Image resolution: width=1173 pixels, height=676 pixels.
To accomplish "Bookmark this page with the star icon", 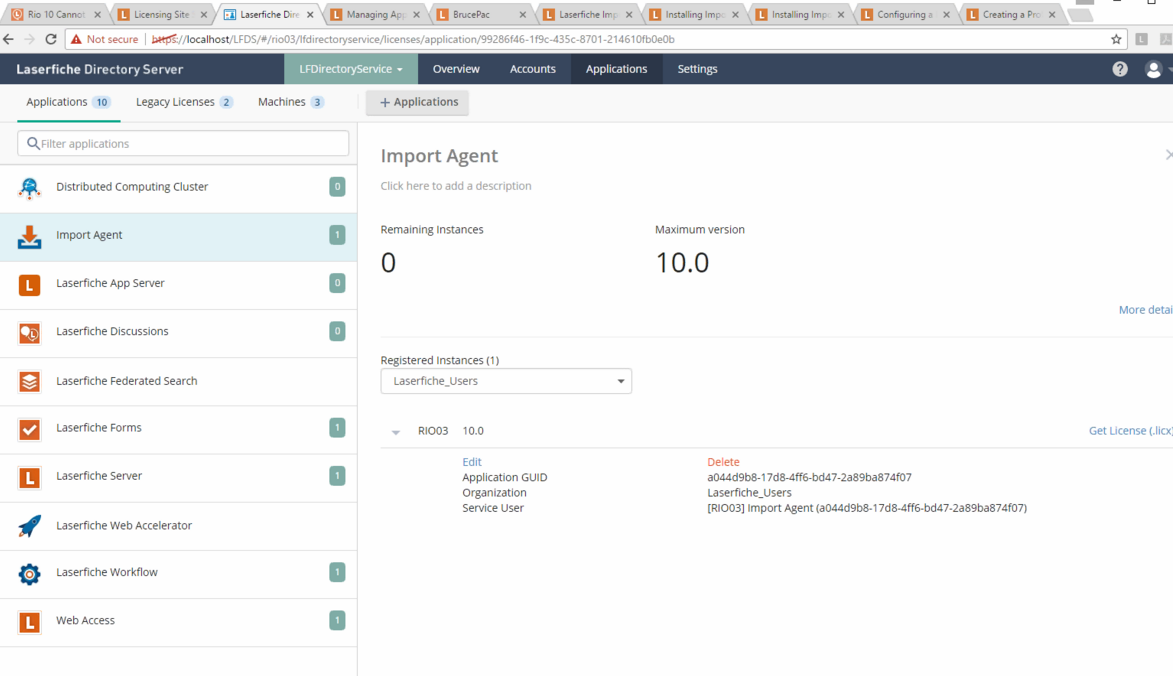I will pos(1116,39).
